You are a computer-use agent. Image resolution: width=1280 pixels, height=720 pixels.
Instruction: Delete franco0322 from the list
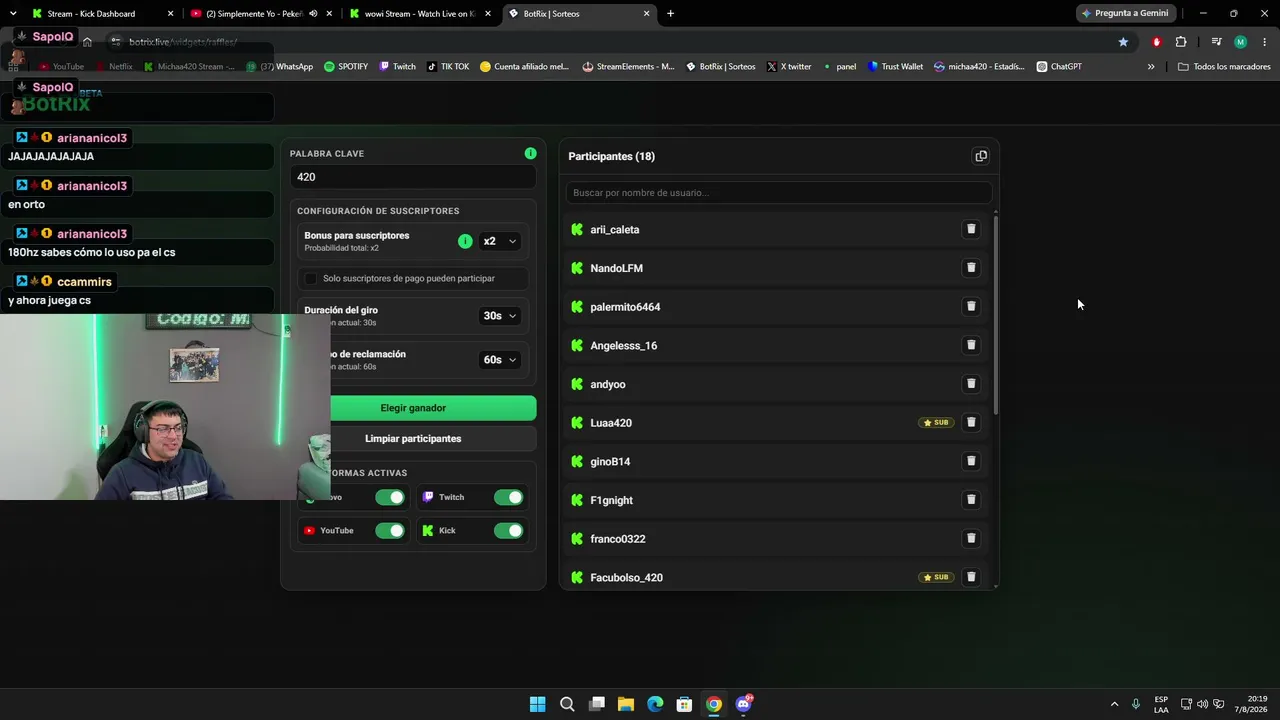pos(971,539)
